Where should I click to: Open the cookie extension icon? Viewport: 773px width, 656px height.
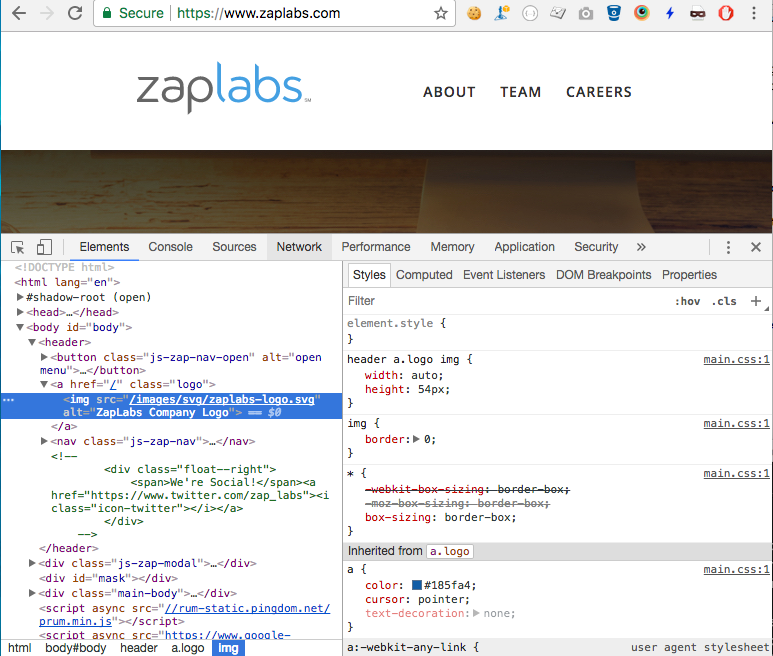tap(474, 13)
